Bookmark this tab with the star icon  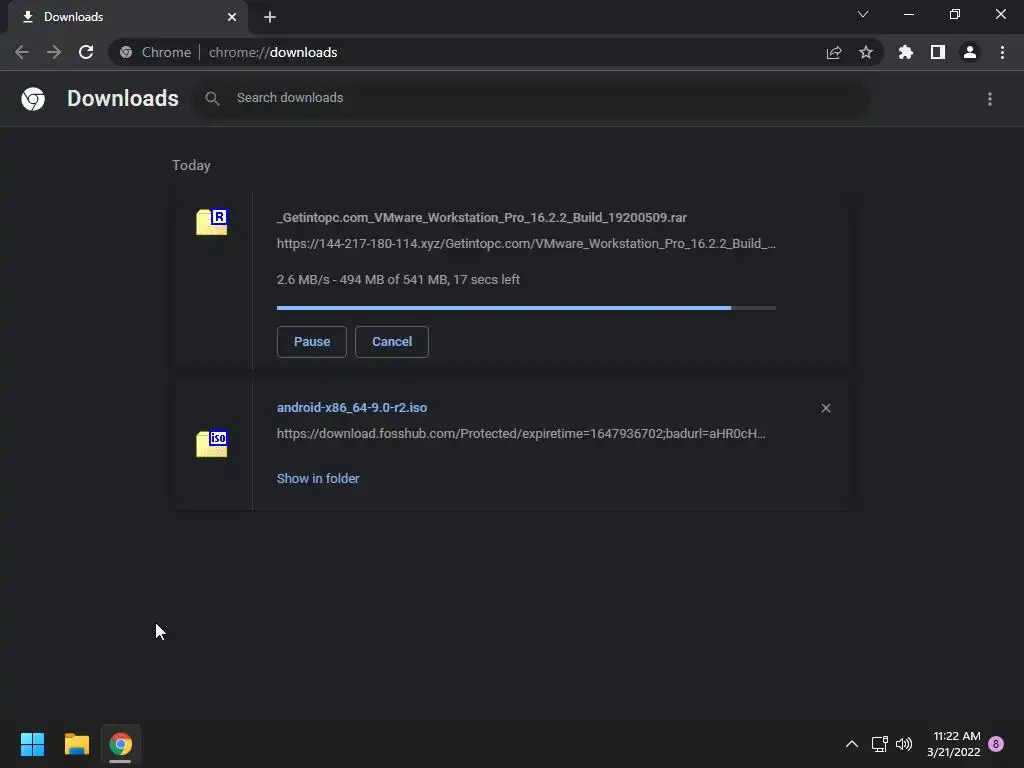(866, 52)
